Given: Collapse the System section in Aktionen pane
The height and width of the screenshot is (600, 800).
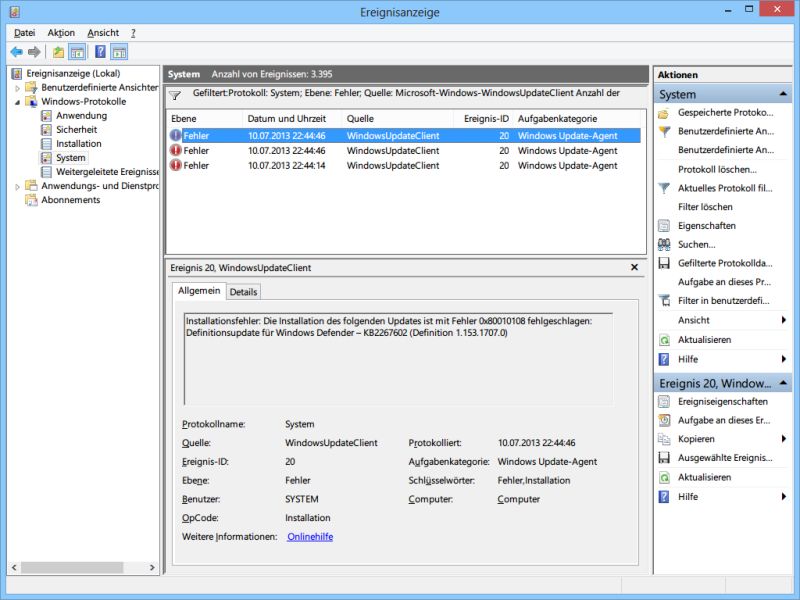Looking at the screenshot, I should [x=783, y=94].
